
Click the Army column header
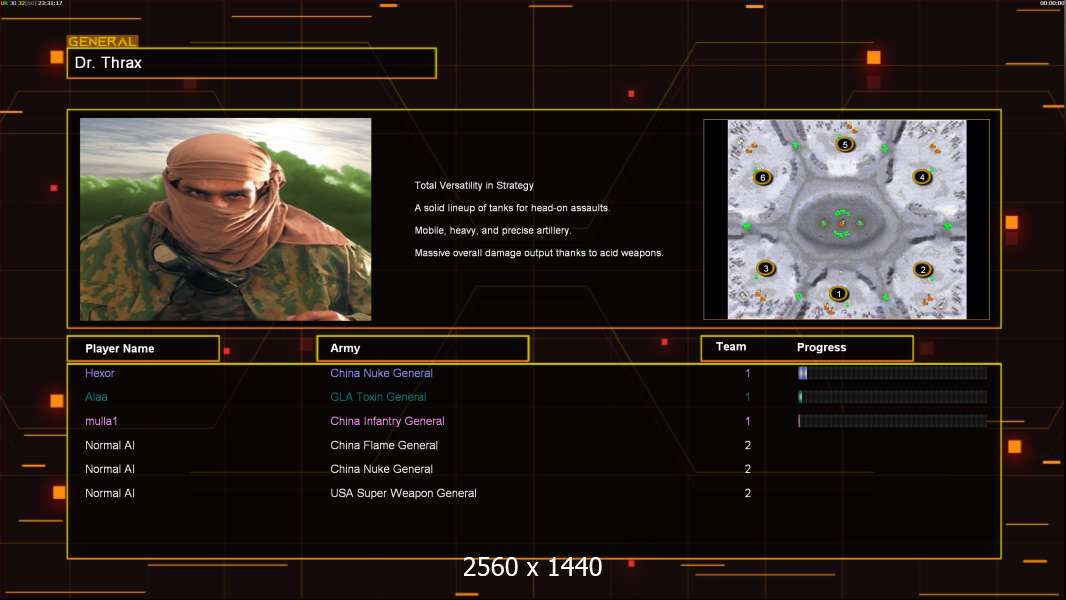pos(423,348)
